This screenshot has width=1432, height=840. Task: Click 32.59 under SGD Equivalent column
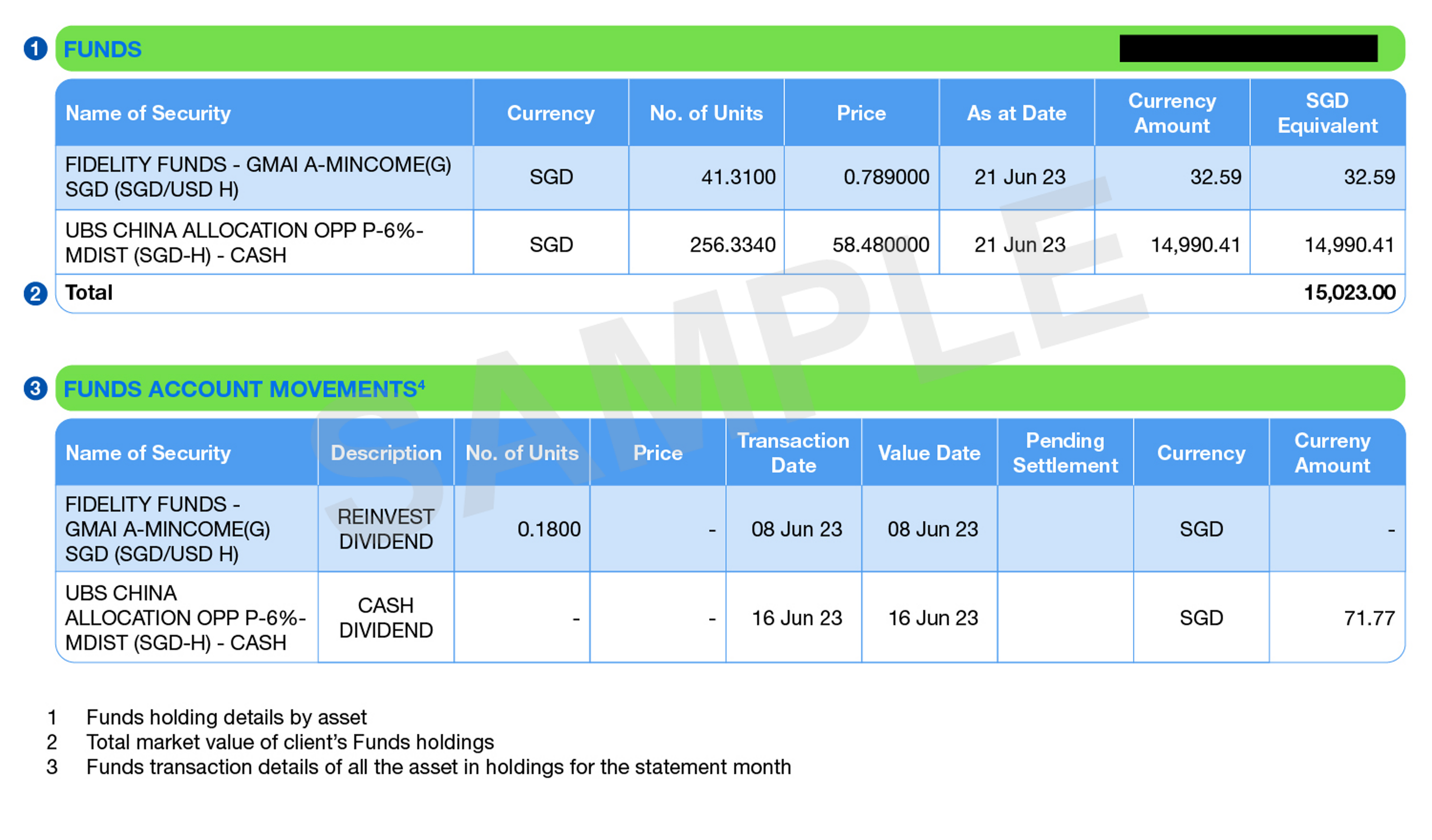point(1370,177)
